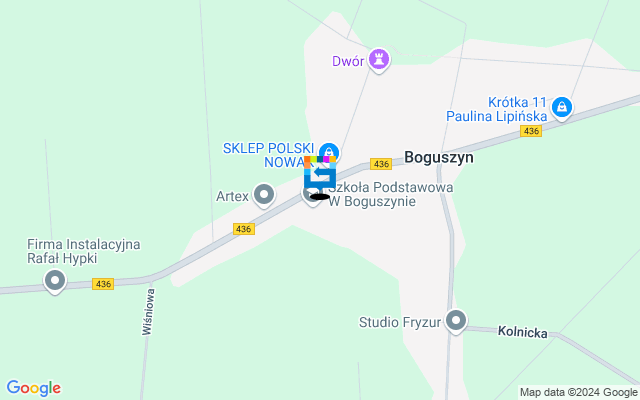This screenshot has height=400, width=640.
Task: Click the Artex location pin
Action: [264, 195]
